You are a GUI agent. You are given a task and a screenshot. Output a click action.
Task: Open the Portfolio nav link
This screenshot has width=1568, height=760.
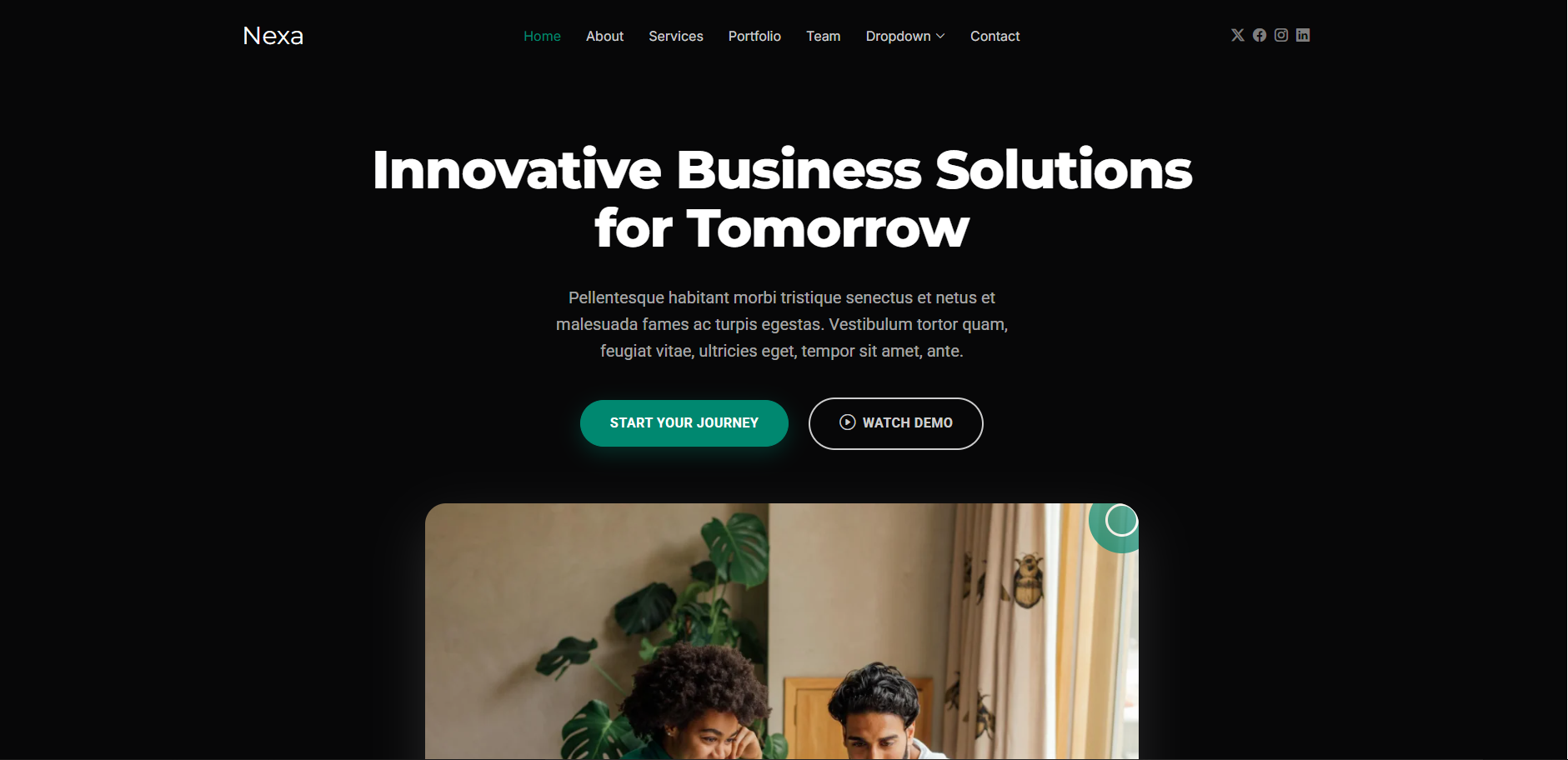coord(754,36)
